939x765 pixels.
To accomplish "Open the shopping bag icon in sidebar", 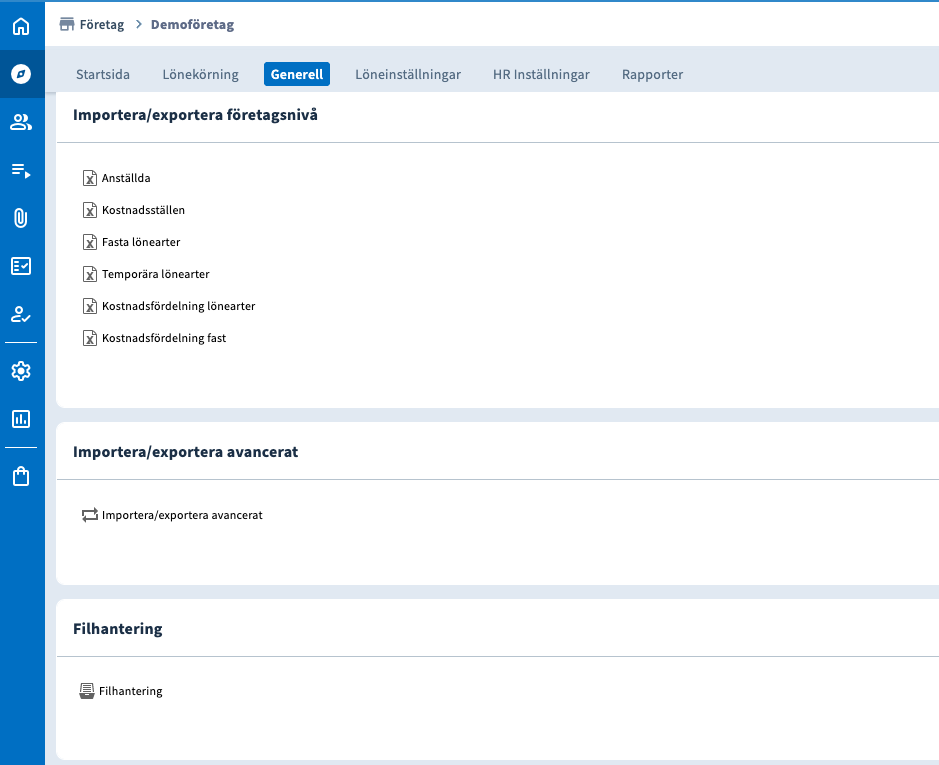I will (21, 476).
